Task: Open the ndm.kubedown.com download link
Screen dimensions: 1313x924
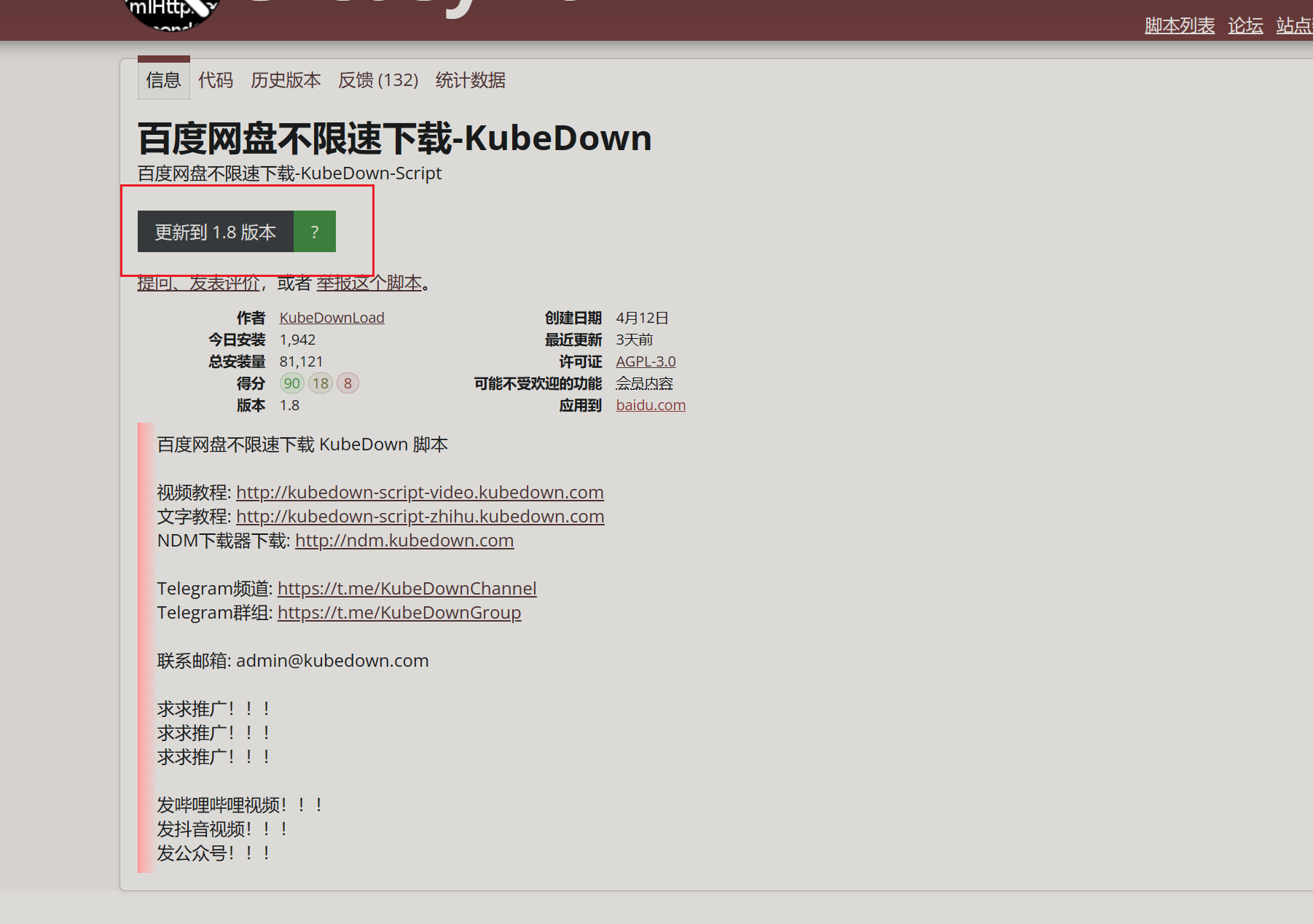Action: pos(404,541)
